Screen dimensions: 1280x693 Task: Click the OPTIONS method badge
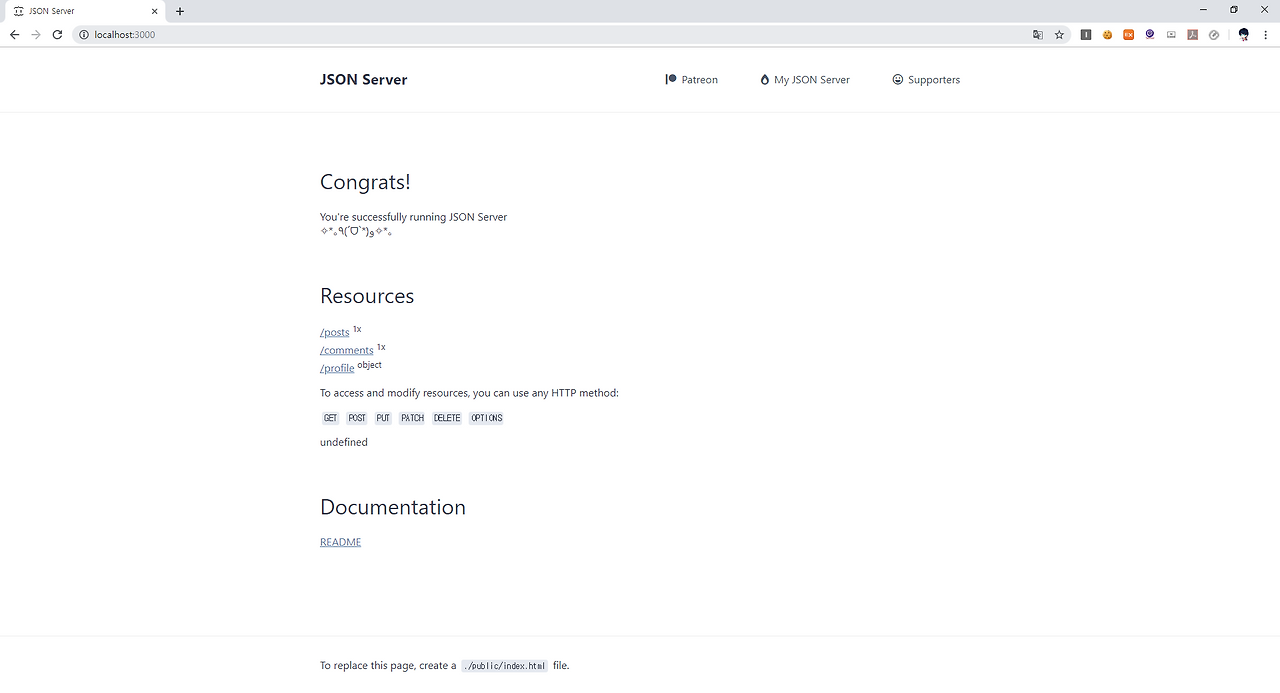point(486,418)
